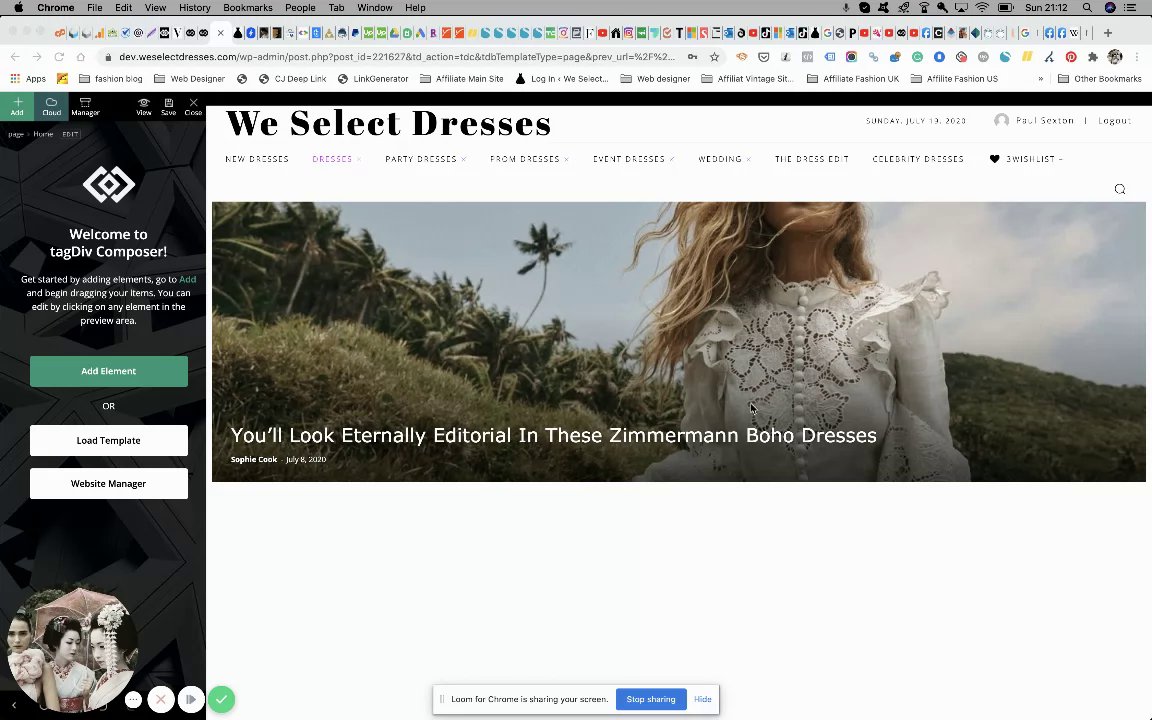Open the Affiliate Main Site bookmark folder
This screenshot has width=1152, height=720.
tap(462, 79)
